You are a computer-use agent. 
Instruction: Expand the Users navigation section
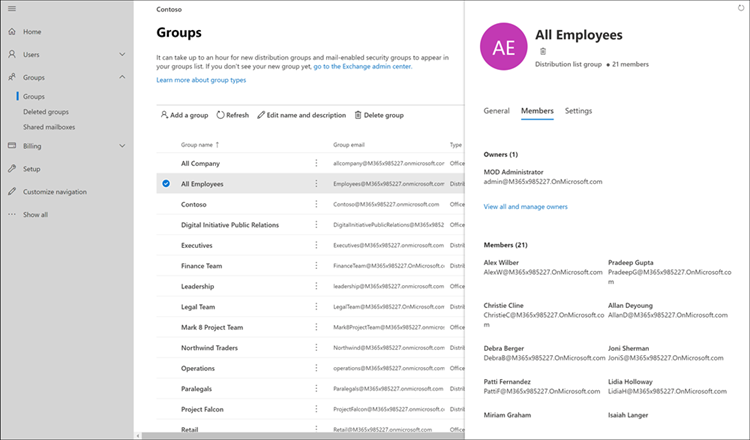coord(122,54)
